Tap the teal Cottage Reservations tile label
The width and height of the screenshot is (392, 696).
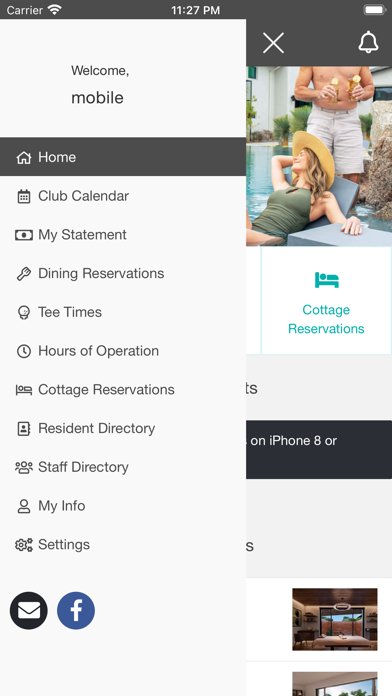[x=326, y=319]
